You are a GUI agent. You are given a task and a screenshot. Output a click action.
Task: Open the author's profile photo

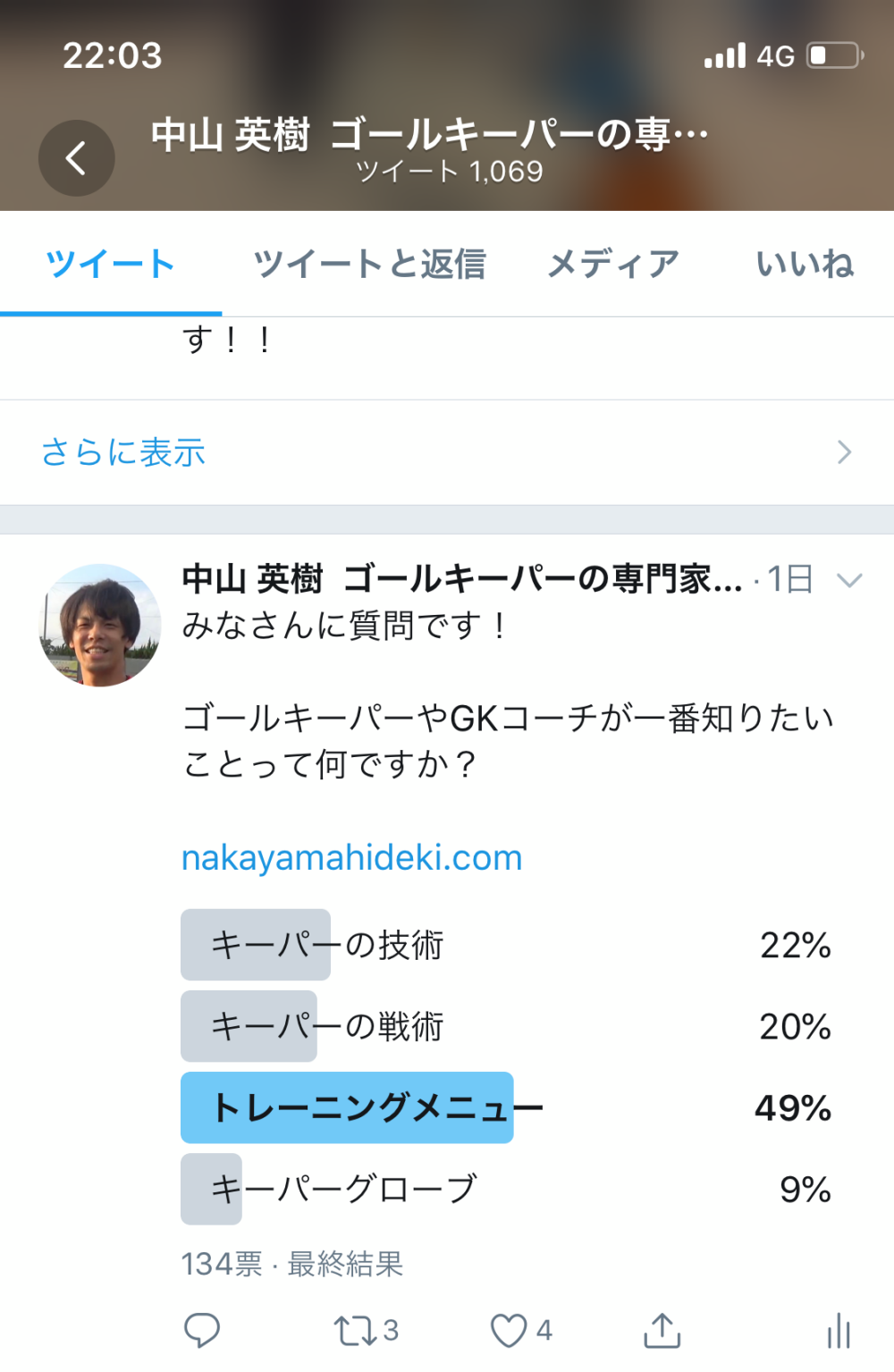(x=100, y=625)
